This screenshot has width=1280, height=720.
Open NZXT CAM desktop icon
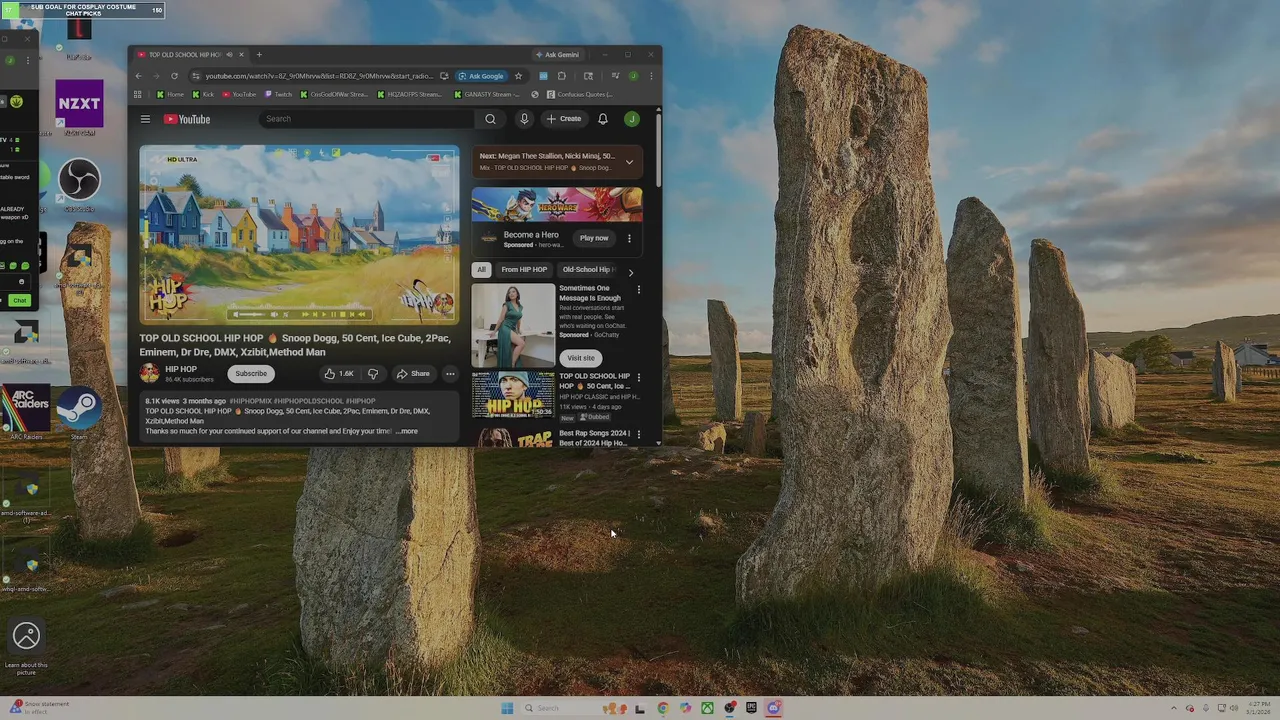pyautogui.click(x=79, y=105)
